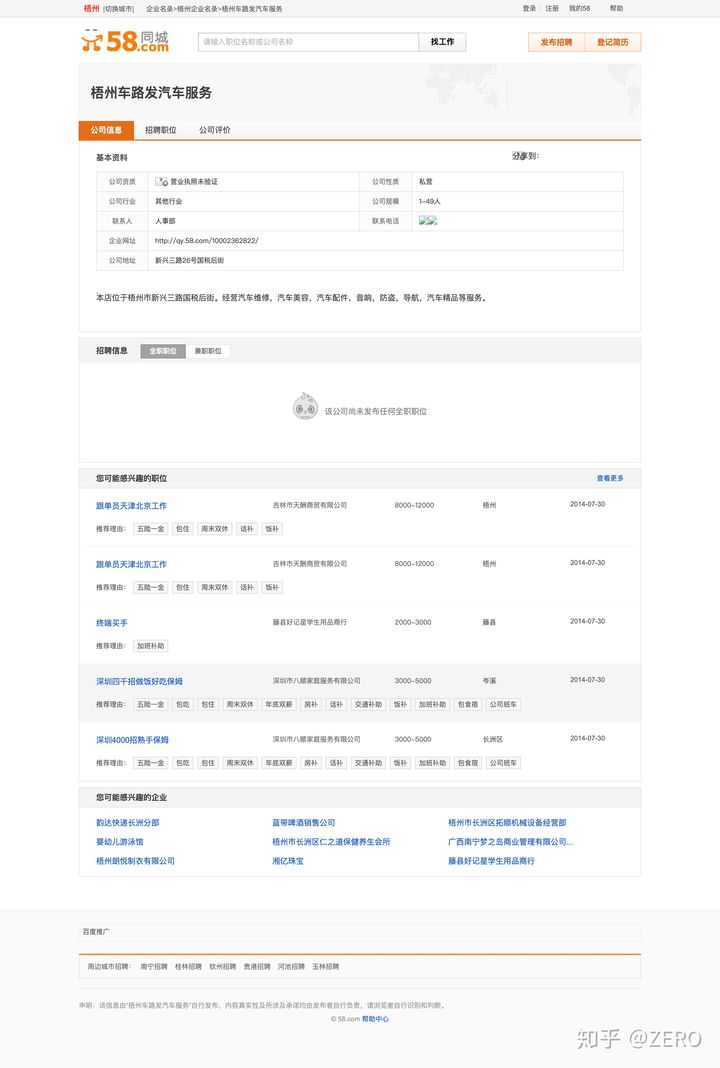Click 切换城市 in the top bar
Screen dimensions: 720x1068
coord(119,9)
